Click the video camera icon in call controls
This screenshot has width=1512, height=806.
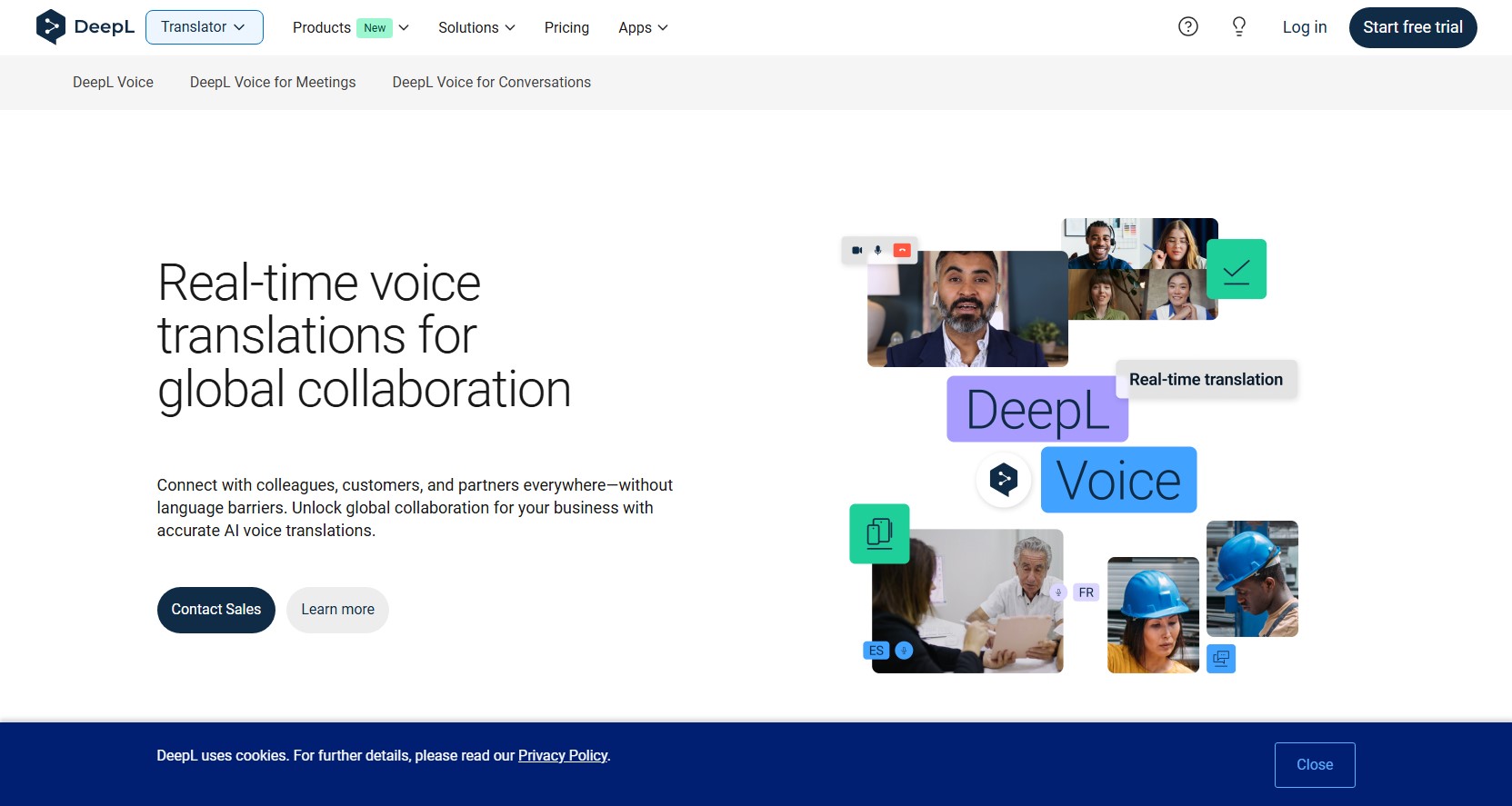tap(856, 250)
